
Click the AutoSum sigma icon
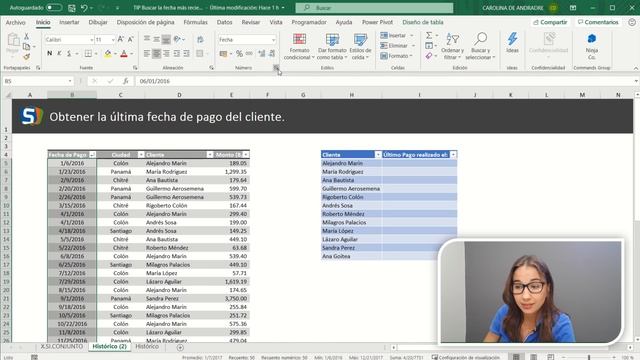click(429, 36)
